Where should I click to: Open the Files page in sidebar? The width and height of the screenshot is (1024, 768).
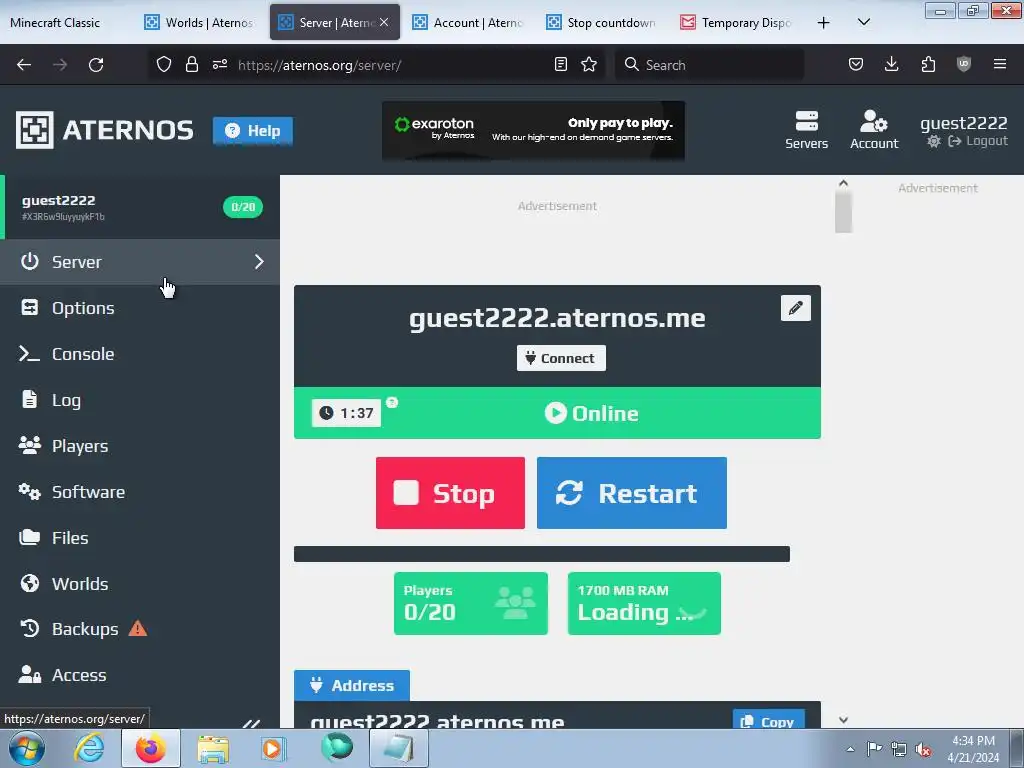pyautogui.click(x=140, y=537)
